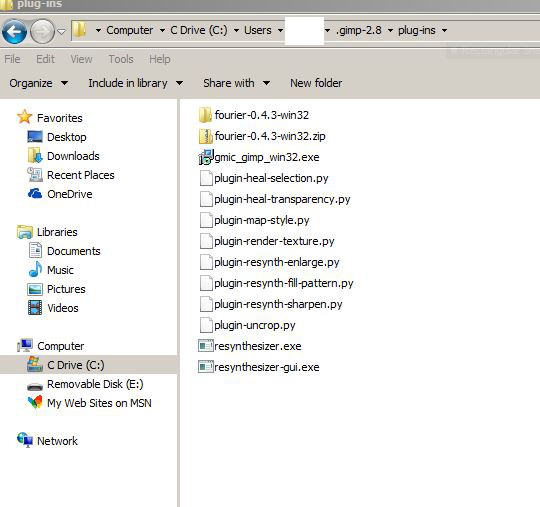This screenshot has height=507, width=540.
Task: Expand dropdown arrow after plug-ins breadcrumb
Action: pyautogui.click(x=445, y=31)
